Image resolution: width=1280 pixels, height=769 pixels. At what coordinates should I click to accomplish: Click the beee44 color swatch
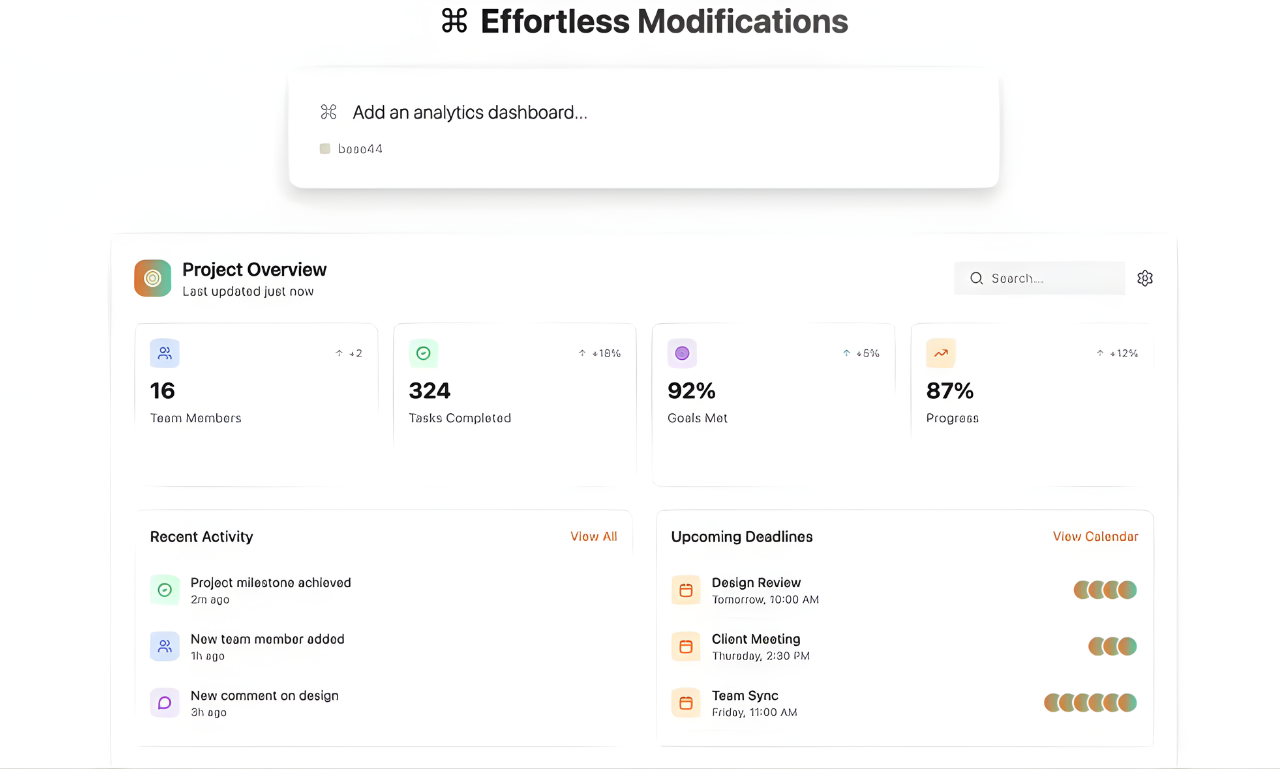click(x=324, y=148)
